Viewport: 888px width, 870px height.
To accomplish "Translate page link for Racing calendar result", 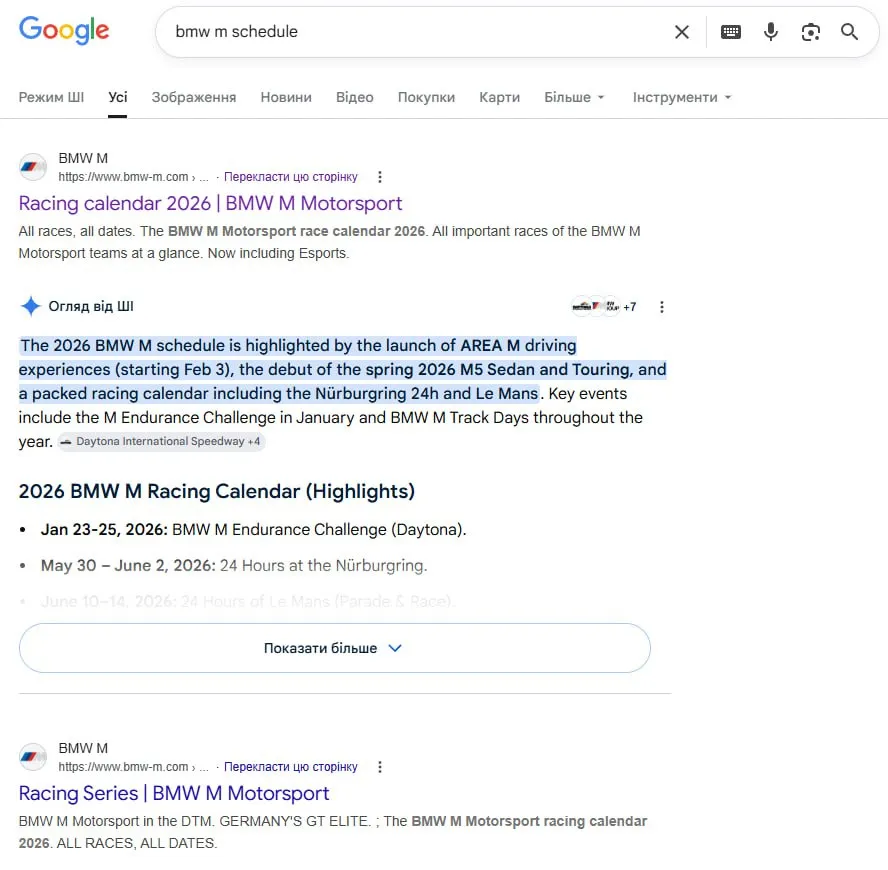I will 291,177.
